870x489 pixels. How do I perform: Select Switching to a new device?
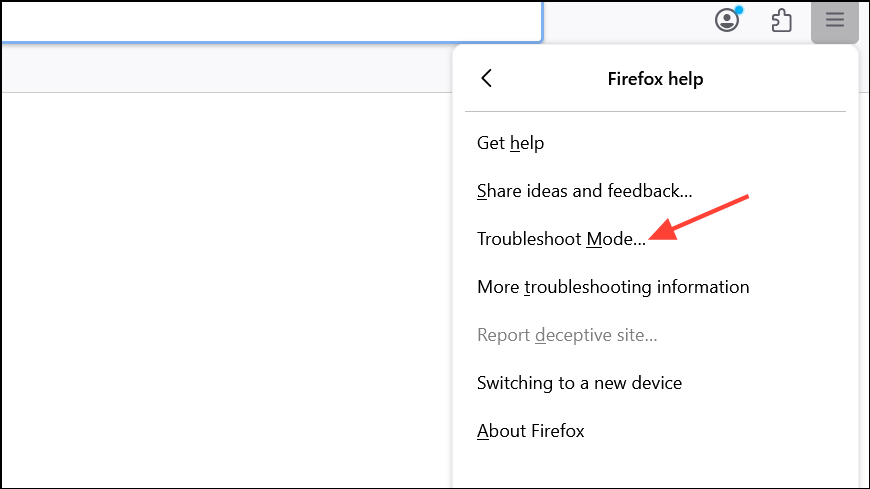[x=579, y=383]
